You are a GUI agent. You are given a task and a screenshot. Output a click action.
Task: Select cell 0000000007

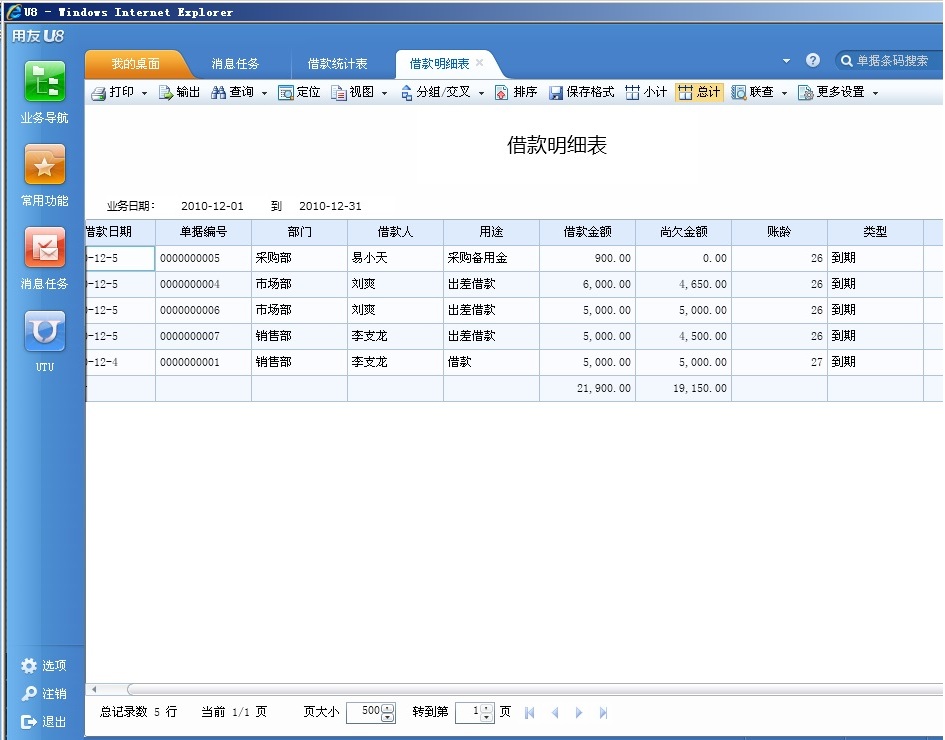pos(204,336)
